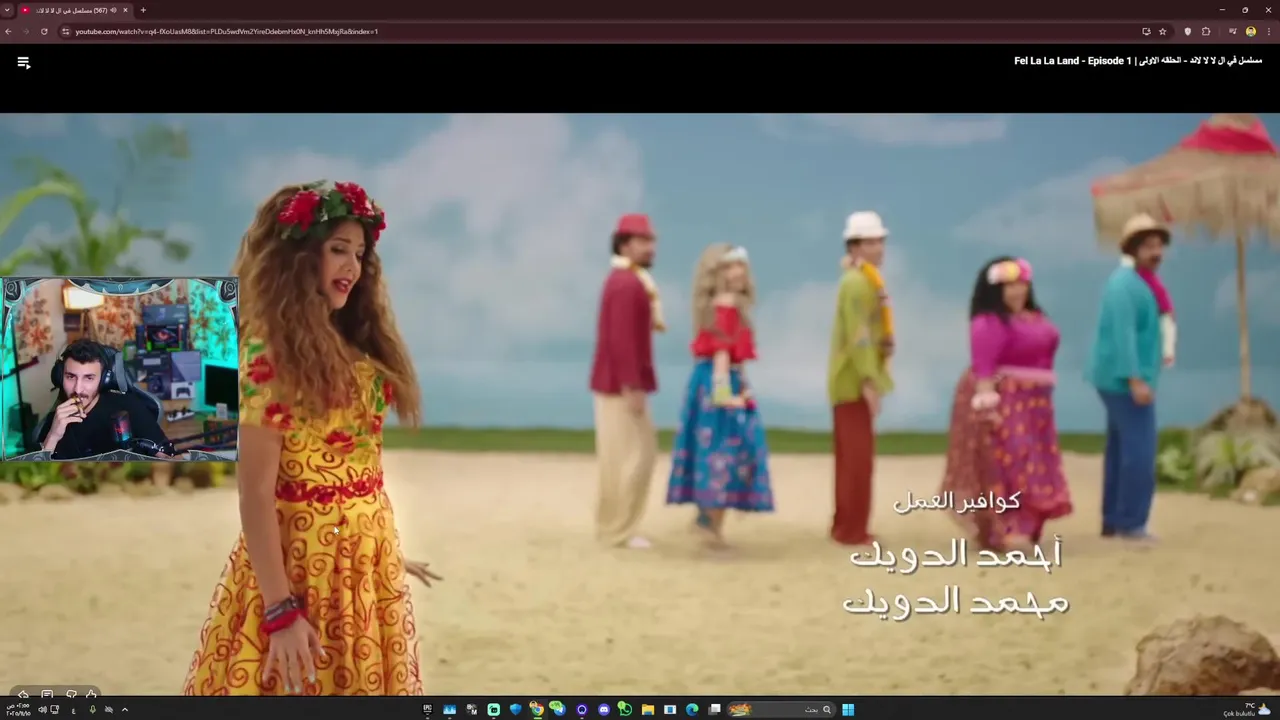Mute the tab via speaker icon
The width and height of the screenshot is (1280, 720).
(113, 10)
